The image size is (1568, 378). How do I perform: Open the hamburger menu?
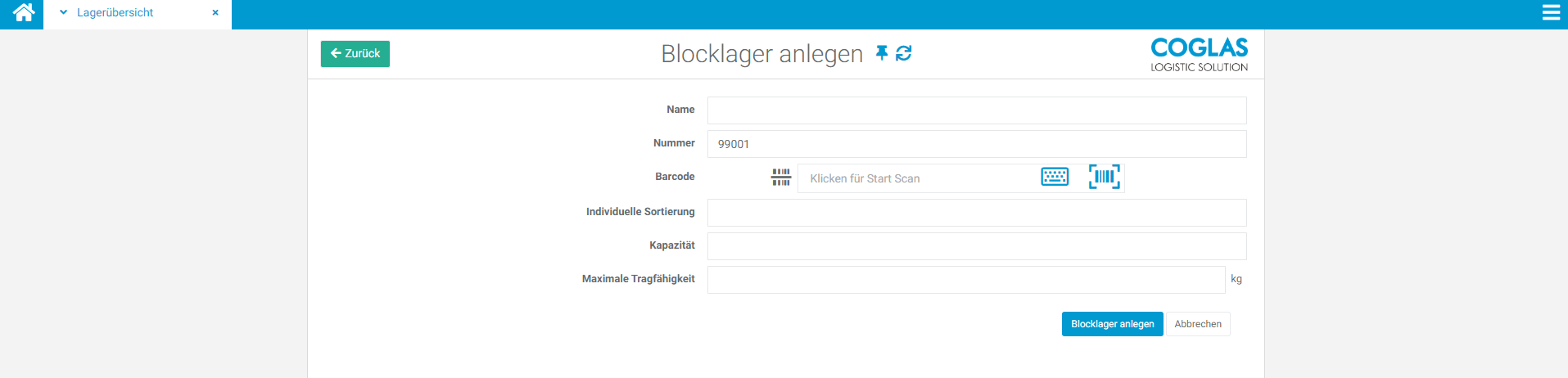(1551, 13)
